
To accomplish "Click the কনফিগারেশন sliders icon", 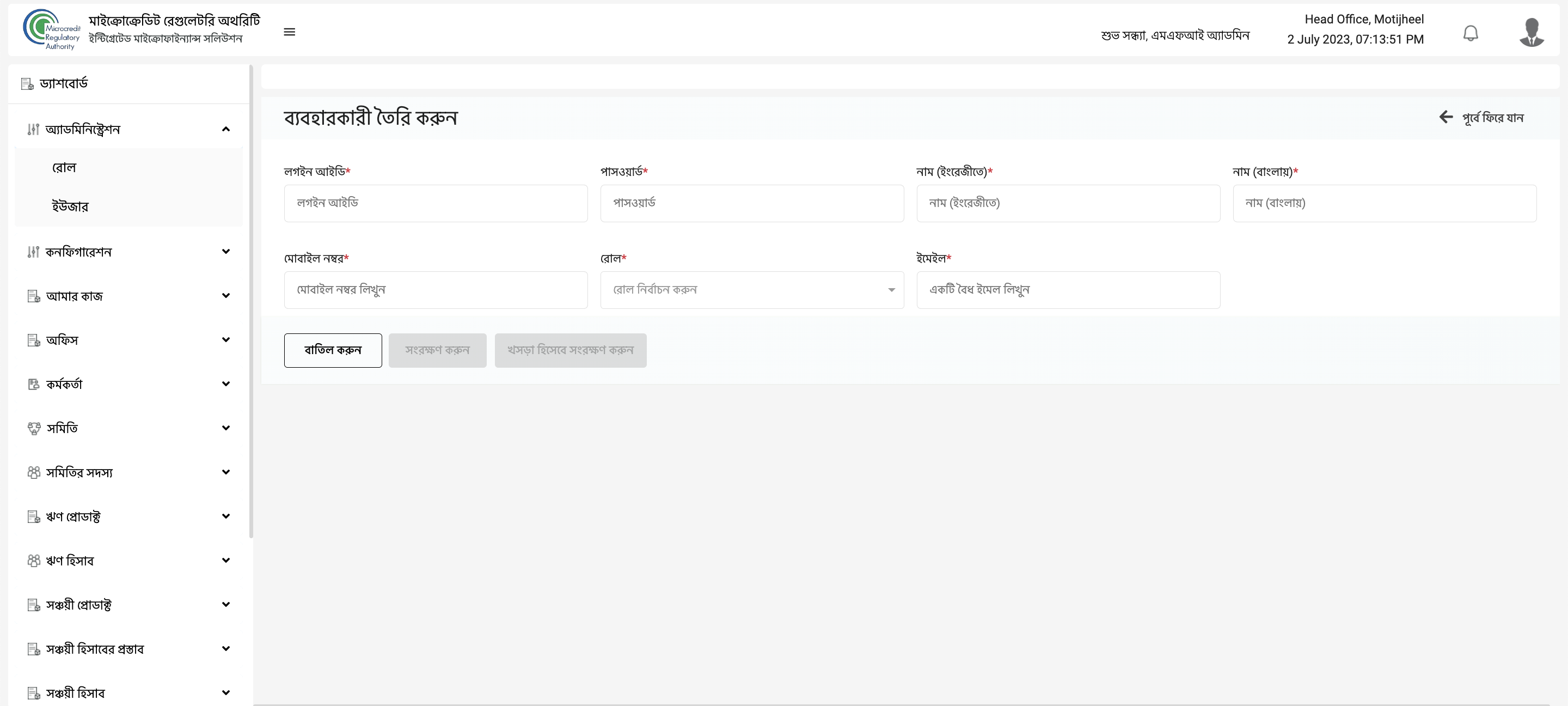I will [x=33, y=252].
